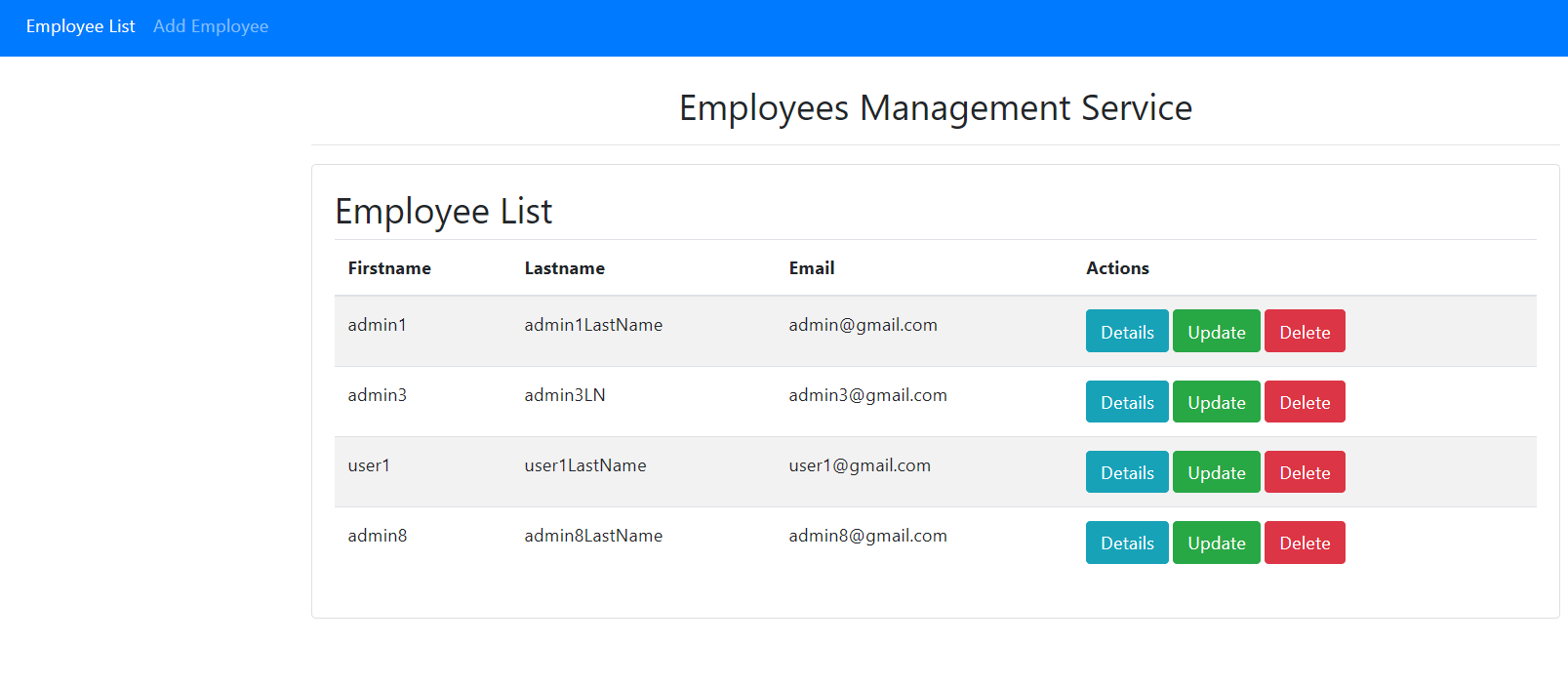The width and height of the screenshot is (1568, 684).
Task: Click Update for admin1 employee
Action: pyautogui.click(x=1216, y=332)
